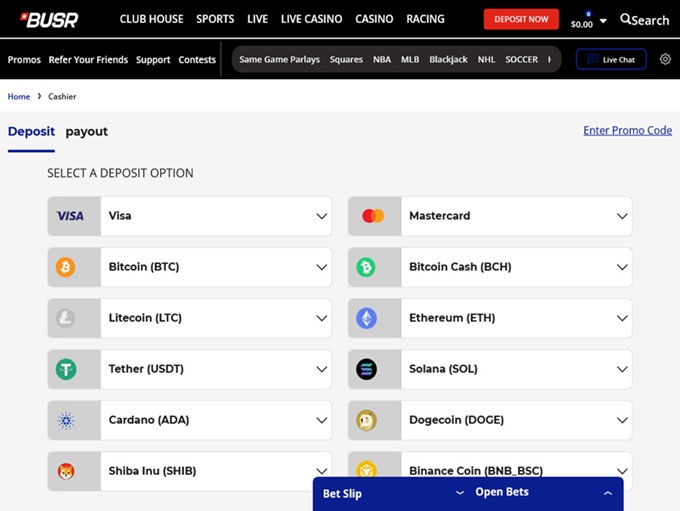680x511 pixels.
Task: Click the orange Bitcoin (BTC) icon
Action: pyautogui.click(x=66, y=267)
